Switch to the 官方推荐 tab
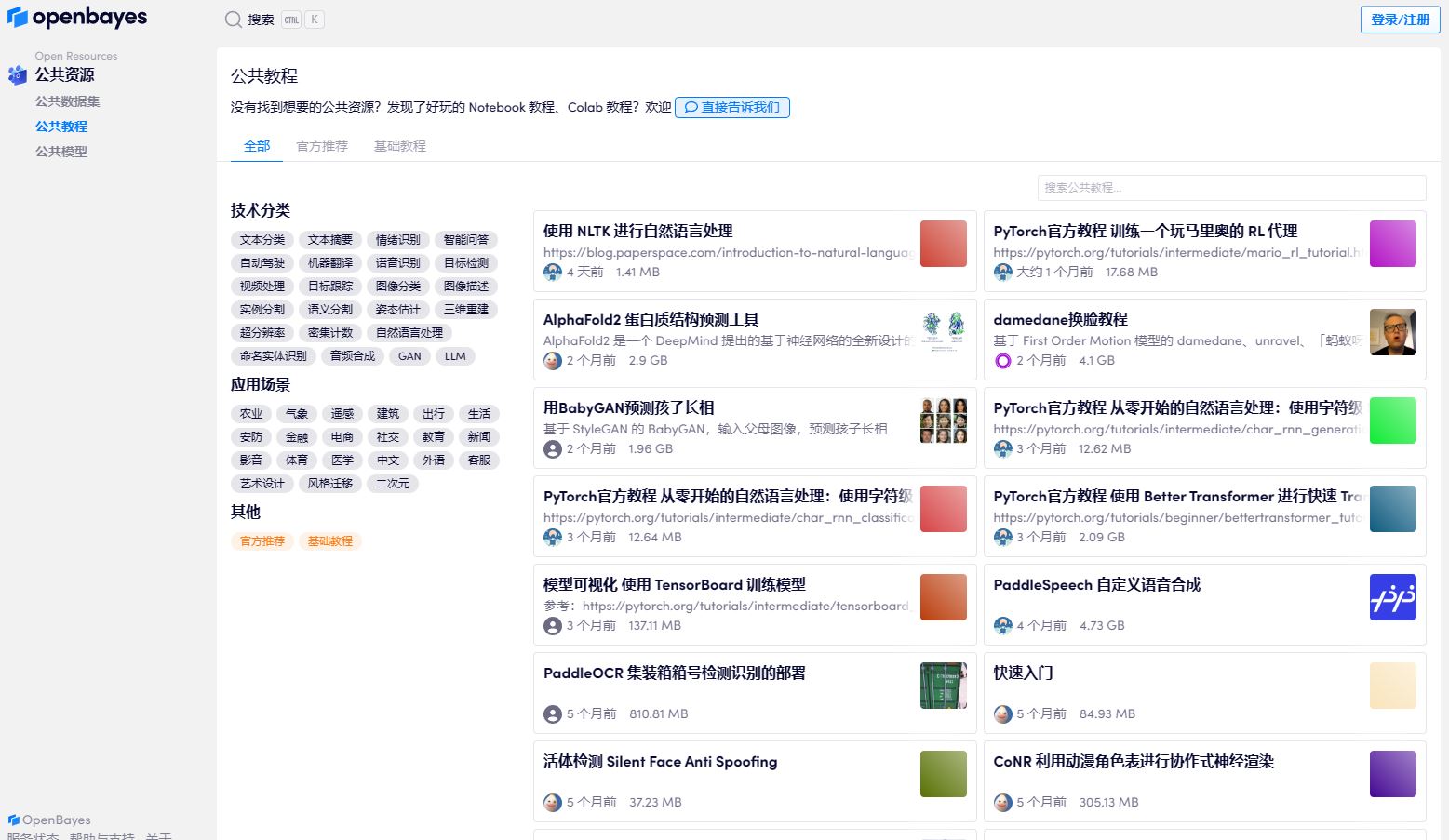 [322, 146]
